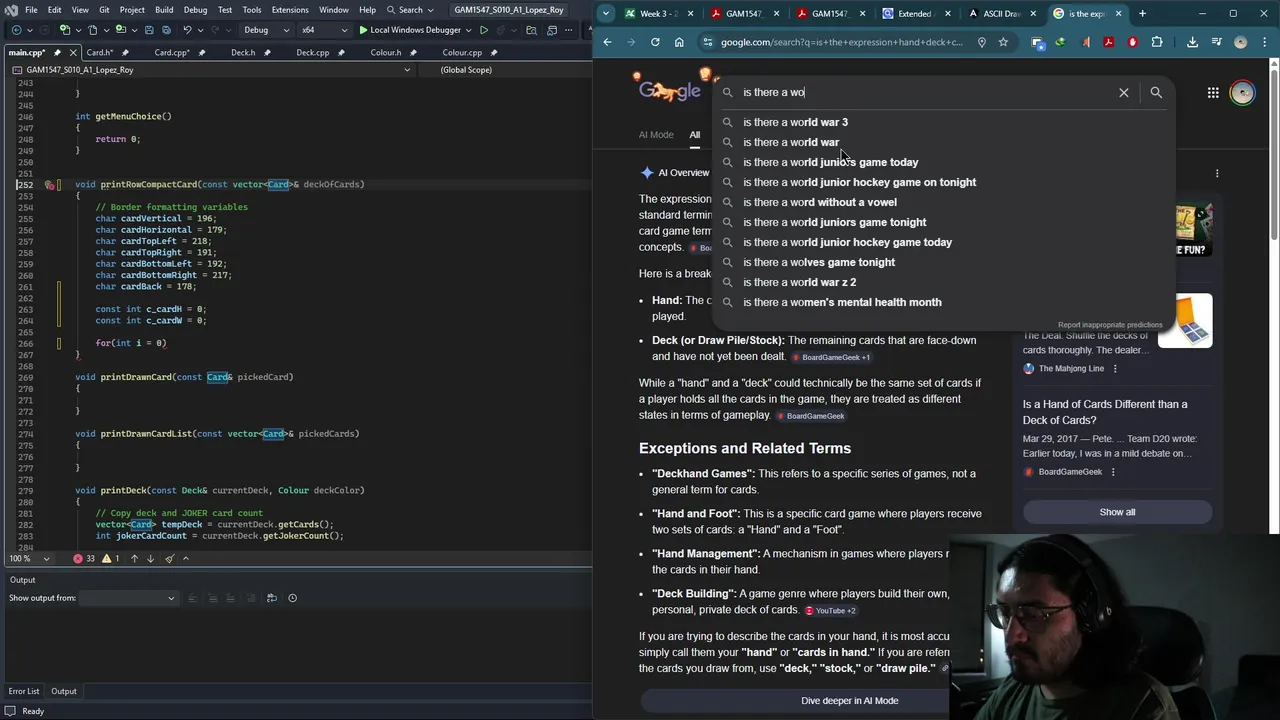
Task: Click Chrome address bar URL
Action: pyautogui.click(x=841, y=42)
